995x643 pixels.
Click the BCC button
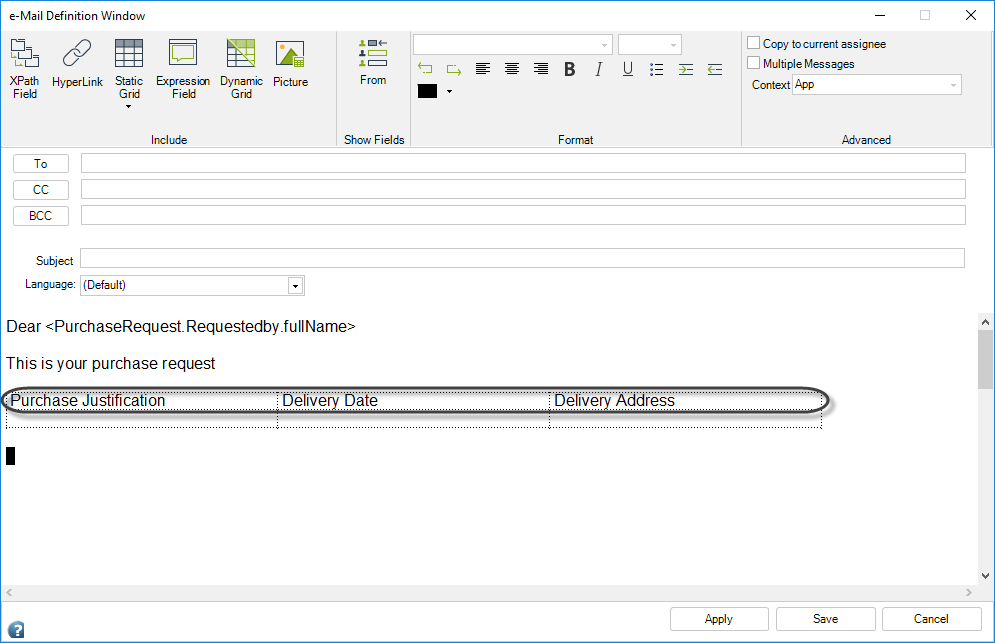[x=41, y=216]
